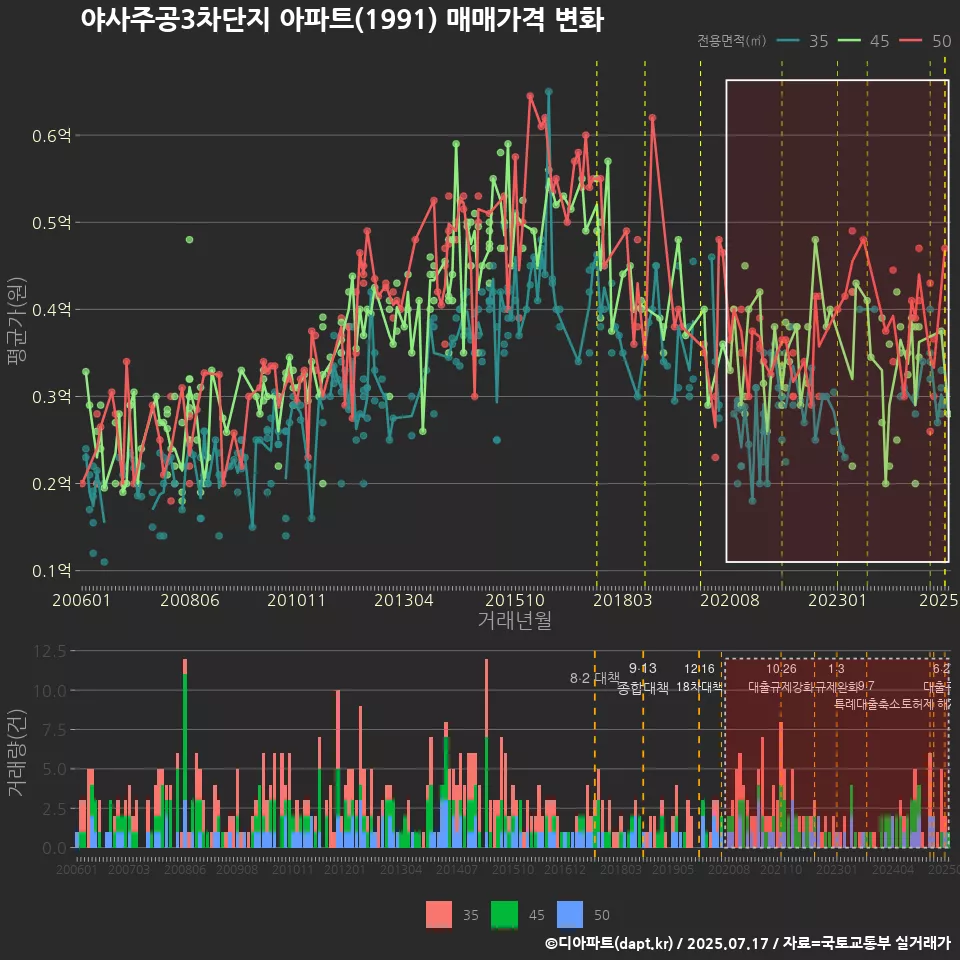The height and width of the screenshot is (960, 960).
Task: Click the chart title 야사주공3차단지 아파트(1991) 매매가격 변화
Action: [x=342, y=20]
